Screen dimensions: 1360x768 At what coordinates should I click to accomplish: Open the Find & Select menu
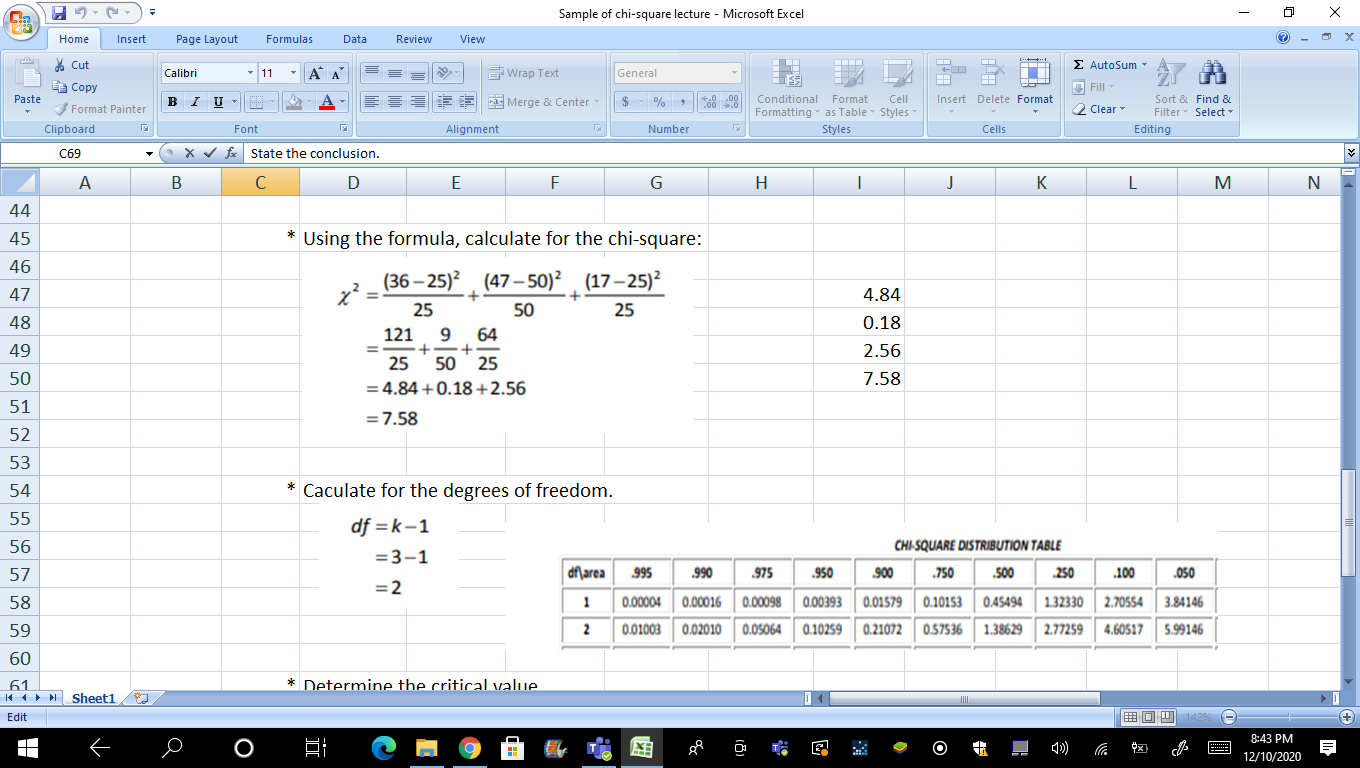(x=1214, y=88)
